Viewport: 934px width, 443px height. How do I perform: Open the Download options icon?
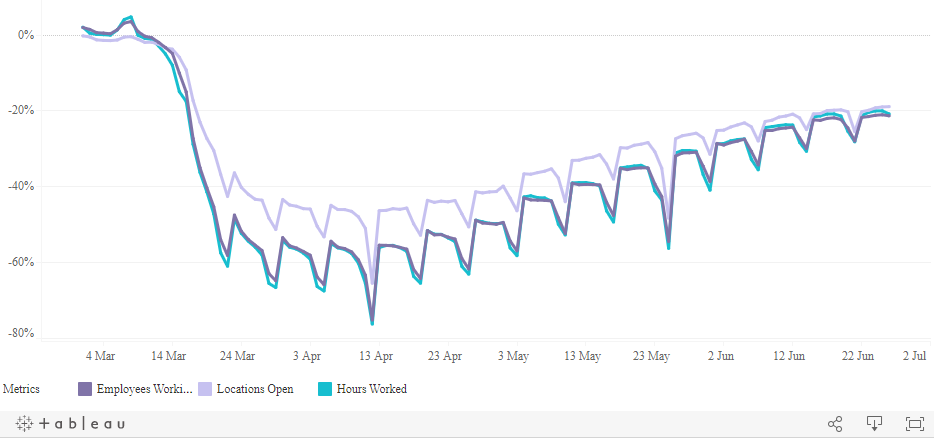click(874, 424)
